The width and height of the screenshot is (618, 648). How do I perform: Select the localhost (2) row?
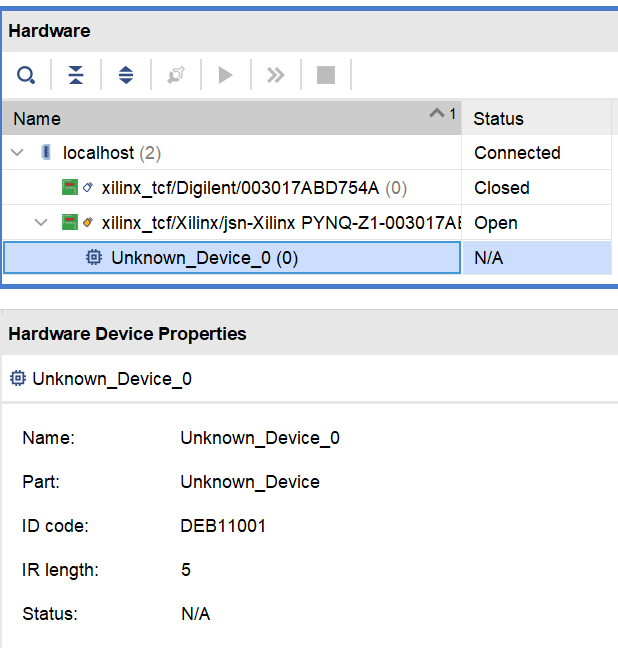pos(231,153)
